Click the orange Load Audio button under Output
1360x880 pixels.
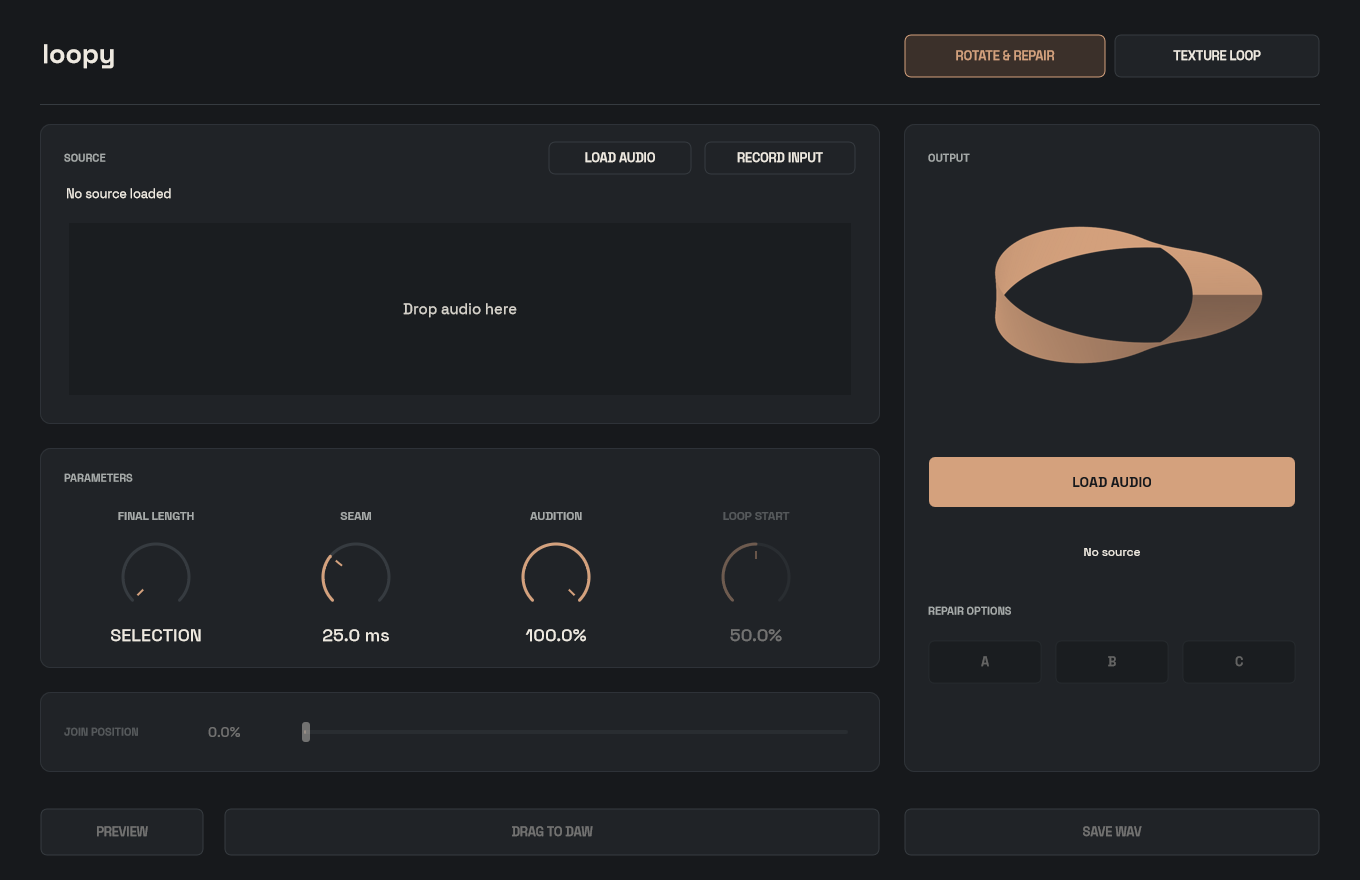tap(1112, 482)
